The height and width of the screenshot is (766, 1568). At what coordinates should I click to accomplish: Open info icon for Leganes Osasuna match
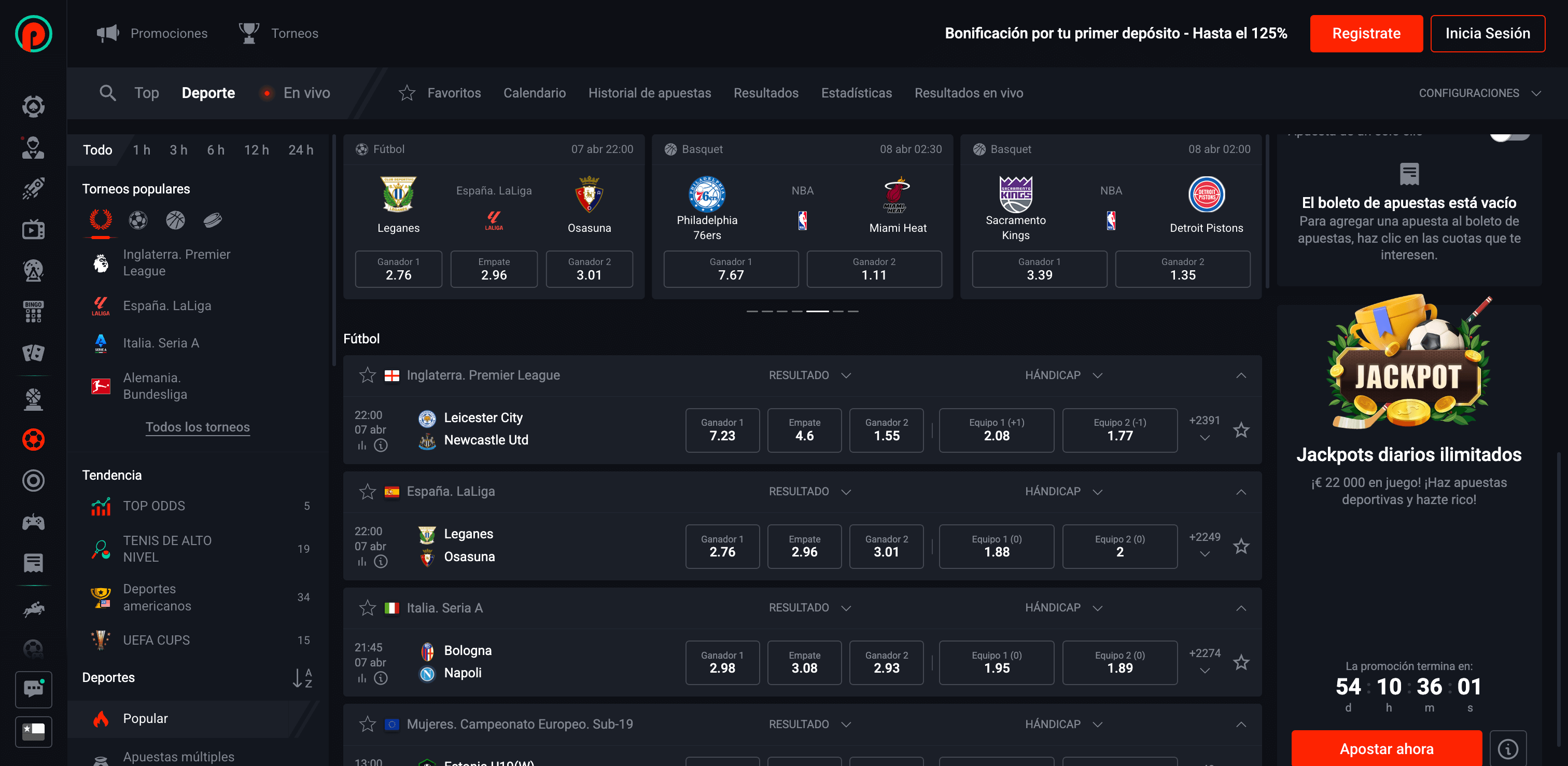coord(381,562)
